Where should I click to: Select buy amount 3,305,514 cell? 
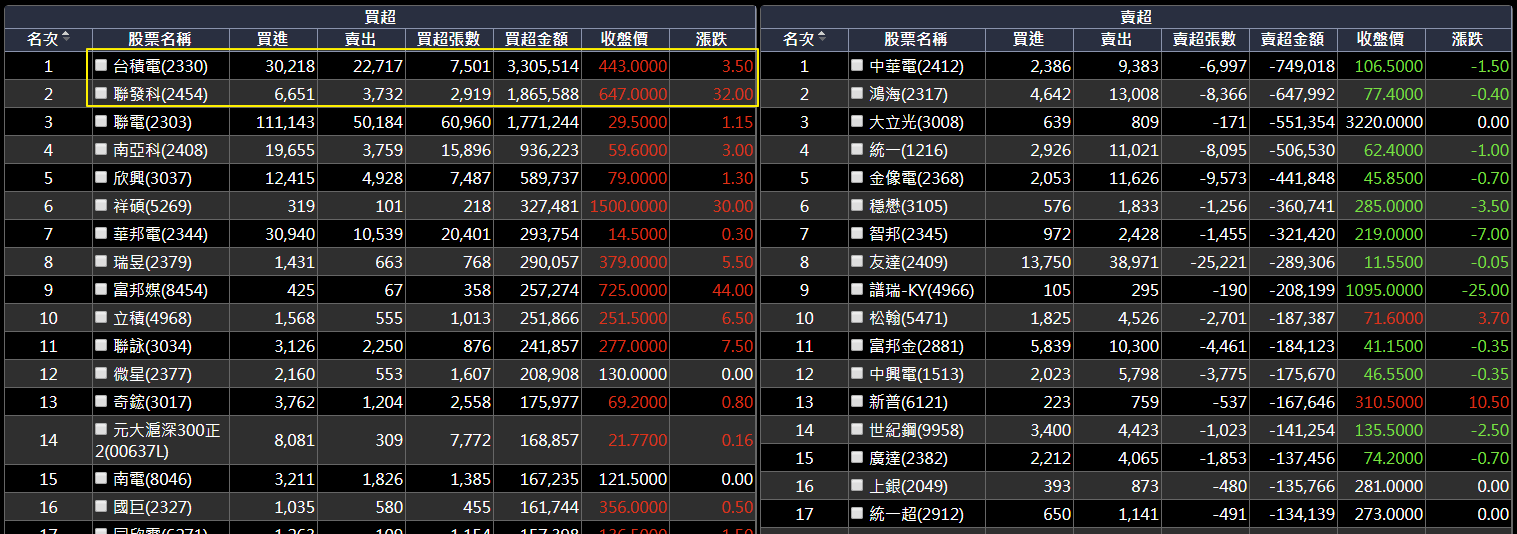coord(537,66)
